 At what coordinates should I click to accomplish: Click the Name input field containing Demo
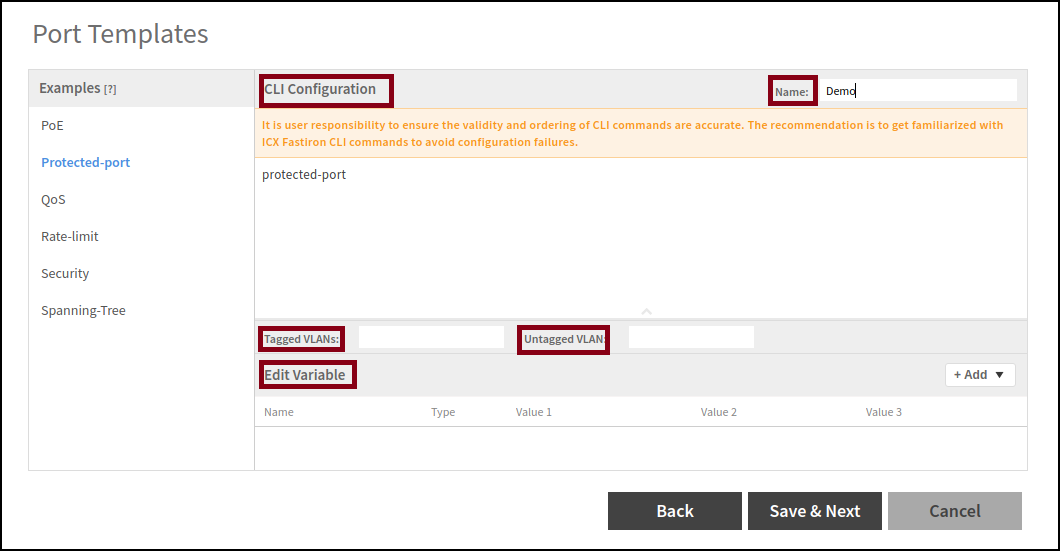pos(917,91)
